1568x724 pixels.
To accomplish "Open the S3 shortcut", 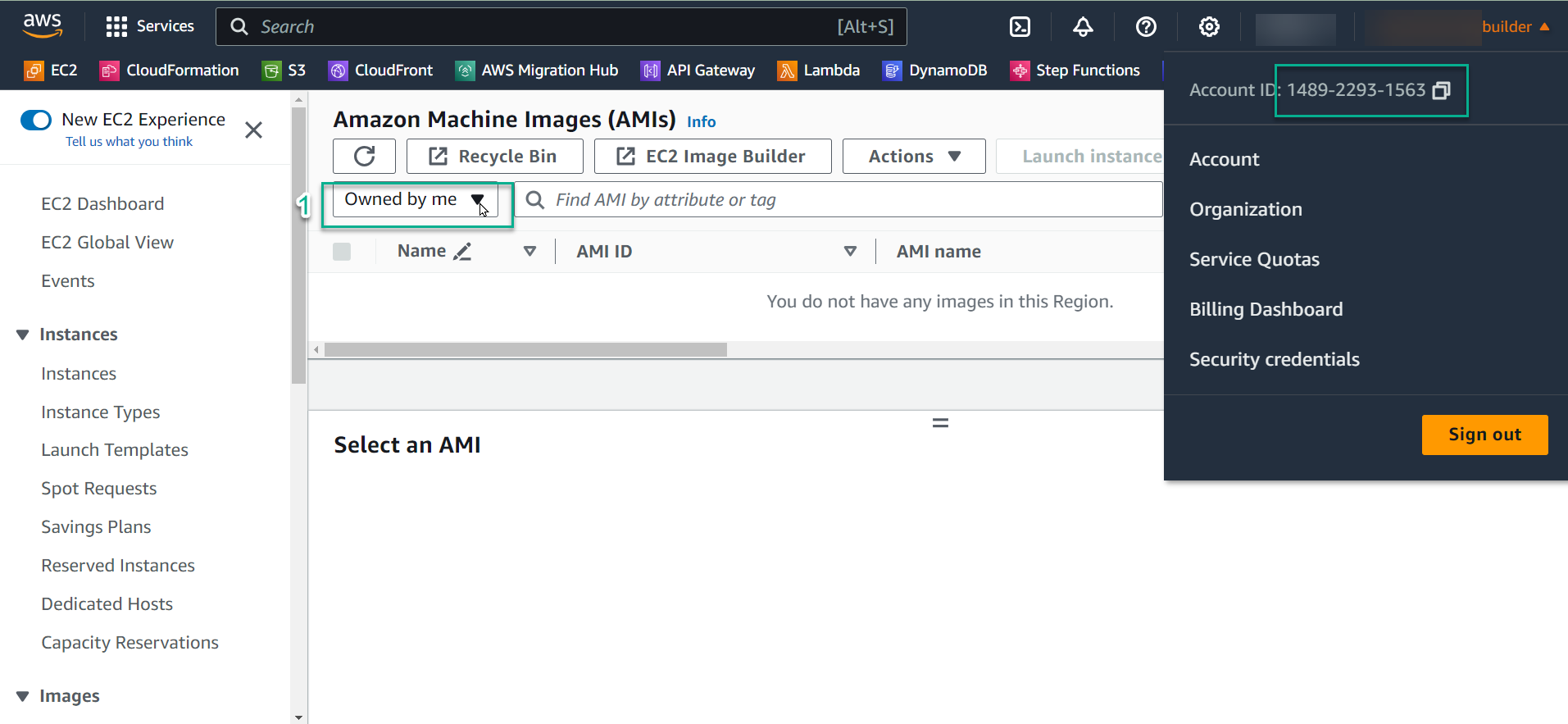I will 284,71.
